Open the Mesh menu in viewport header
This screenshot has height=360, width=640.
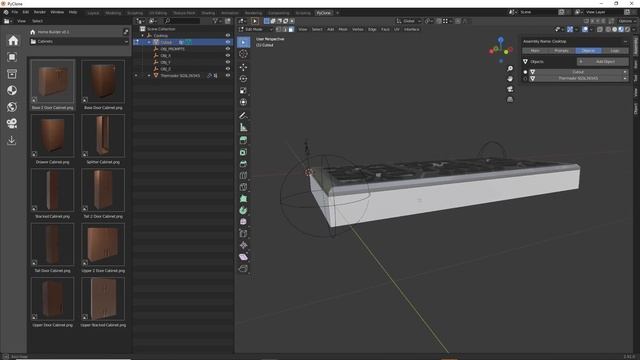click(343, 29)
